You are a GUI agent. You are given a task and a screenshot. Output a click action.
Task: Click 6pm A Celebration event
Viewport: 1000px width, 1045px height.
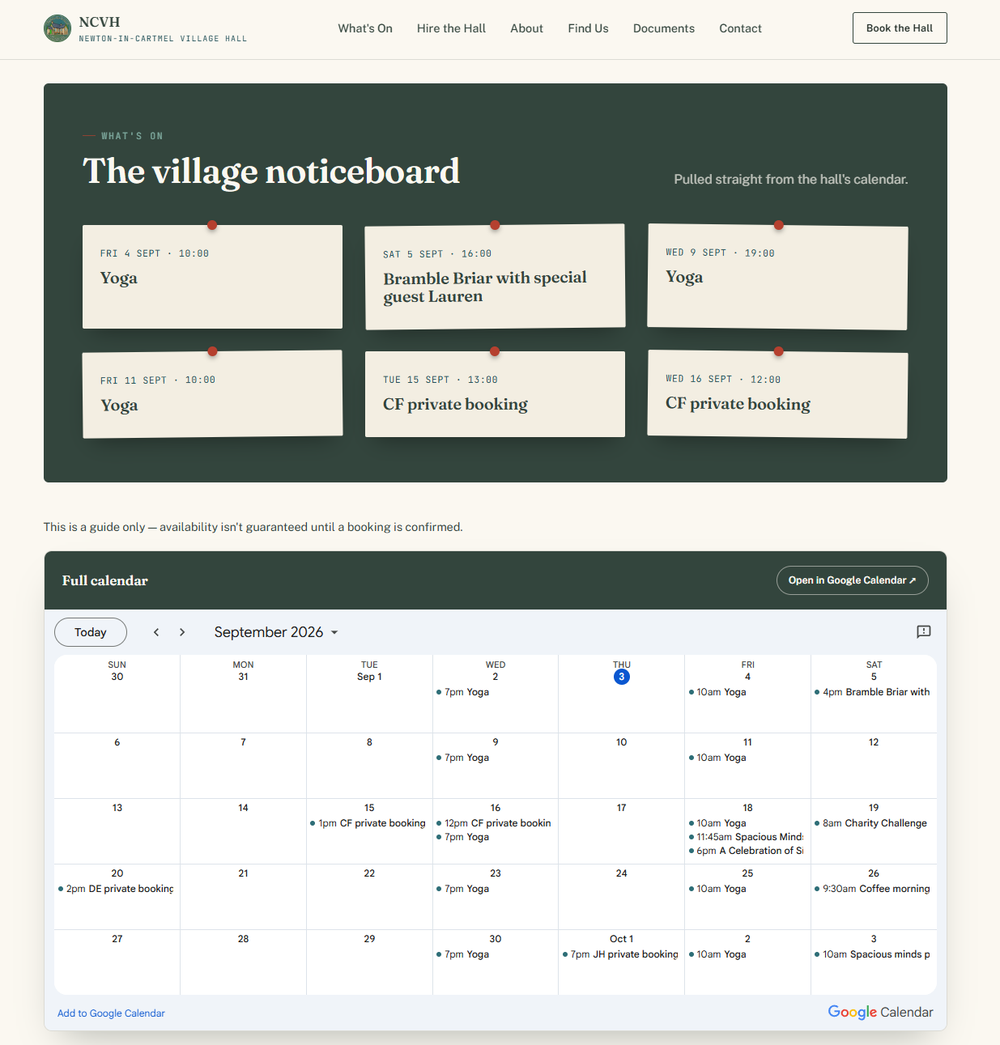click(x=747, y=850)
